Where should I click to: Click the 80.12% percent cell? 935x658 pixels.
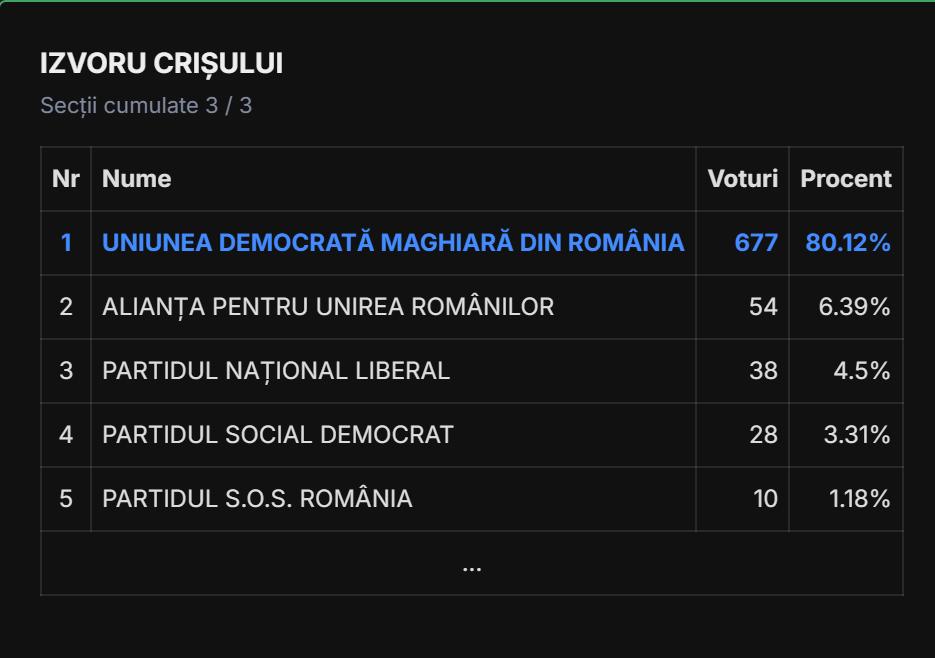click(847, 243)
